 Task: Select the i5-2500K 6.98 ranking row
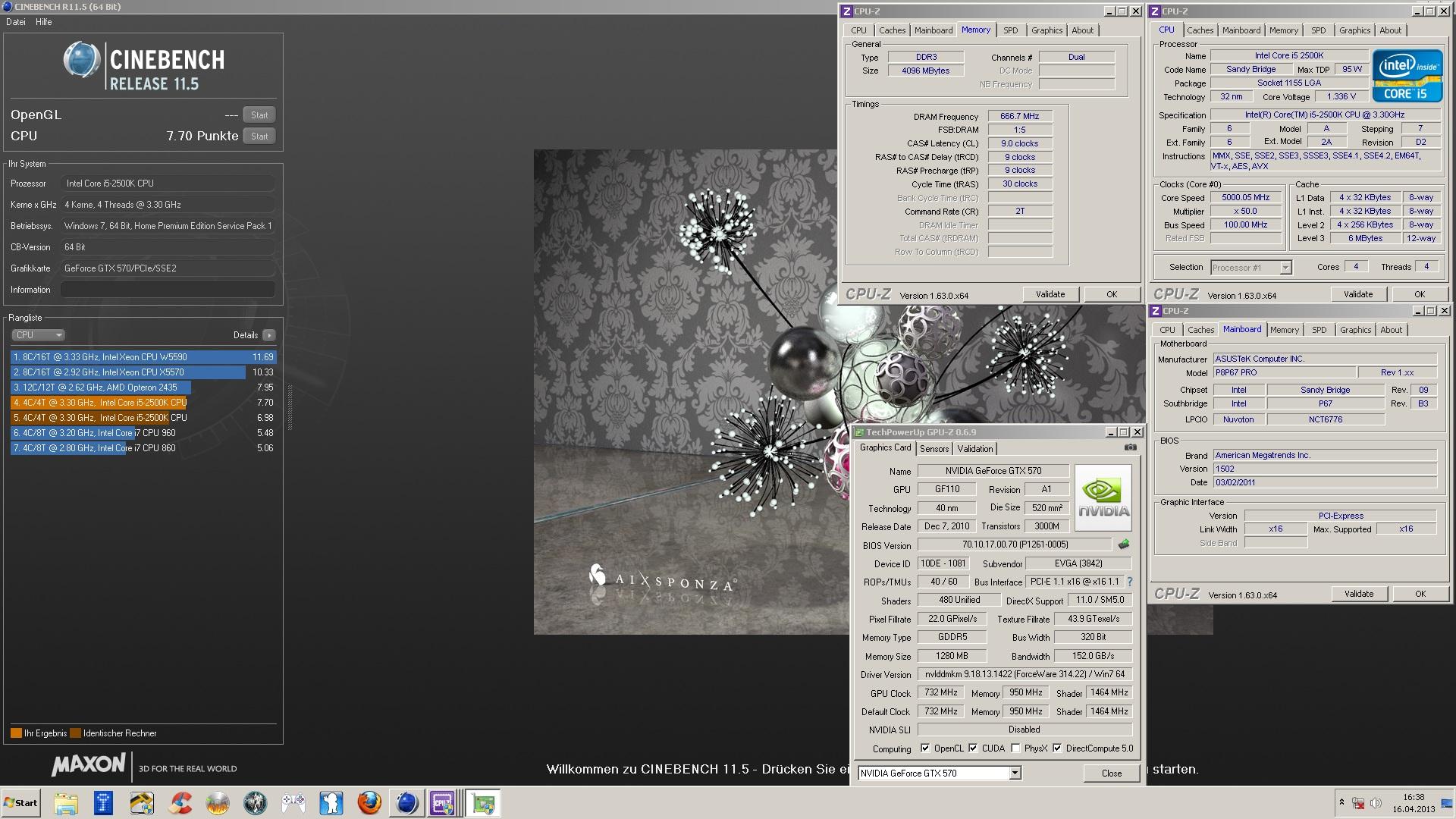[x=143, y=418]
